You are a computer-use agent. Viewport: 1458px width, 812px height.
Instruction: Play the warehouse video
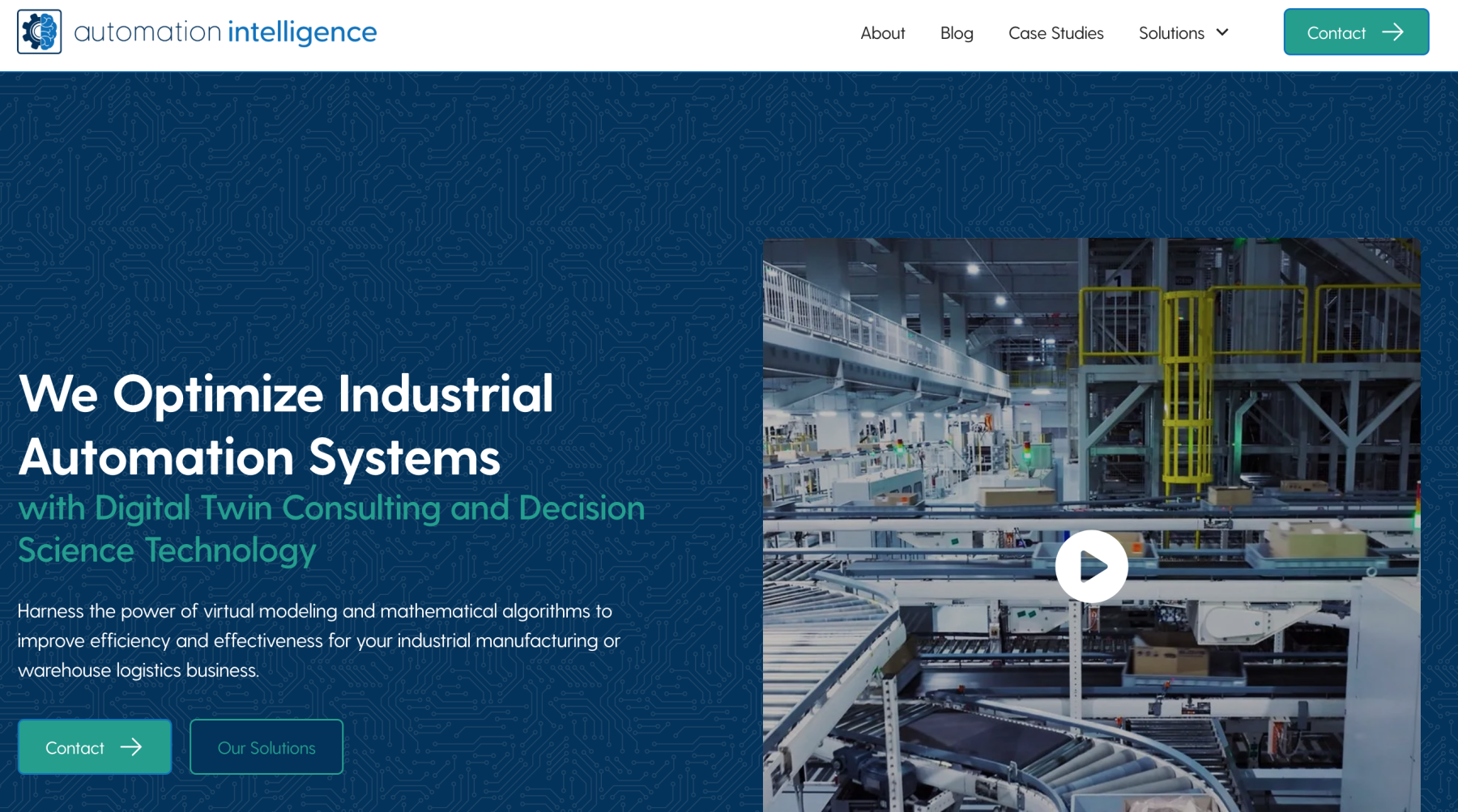point(1091,566)
